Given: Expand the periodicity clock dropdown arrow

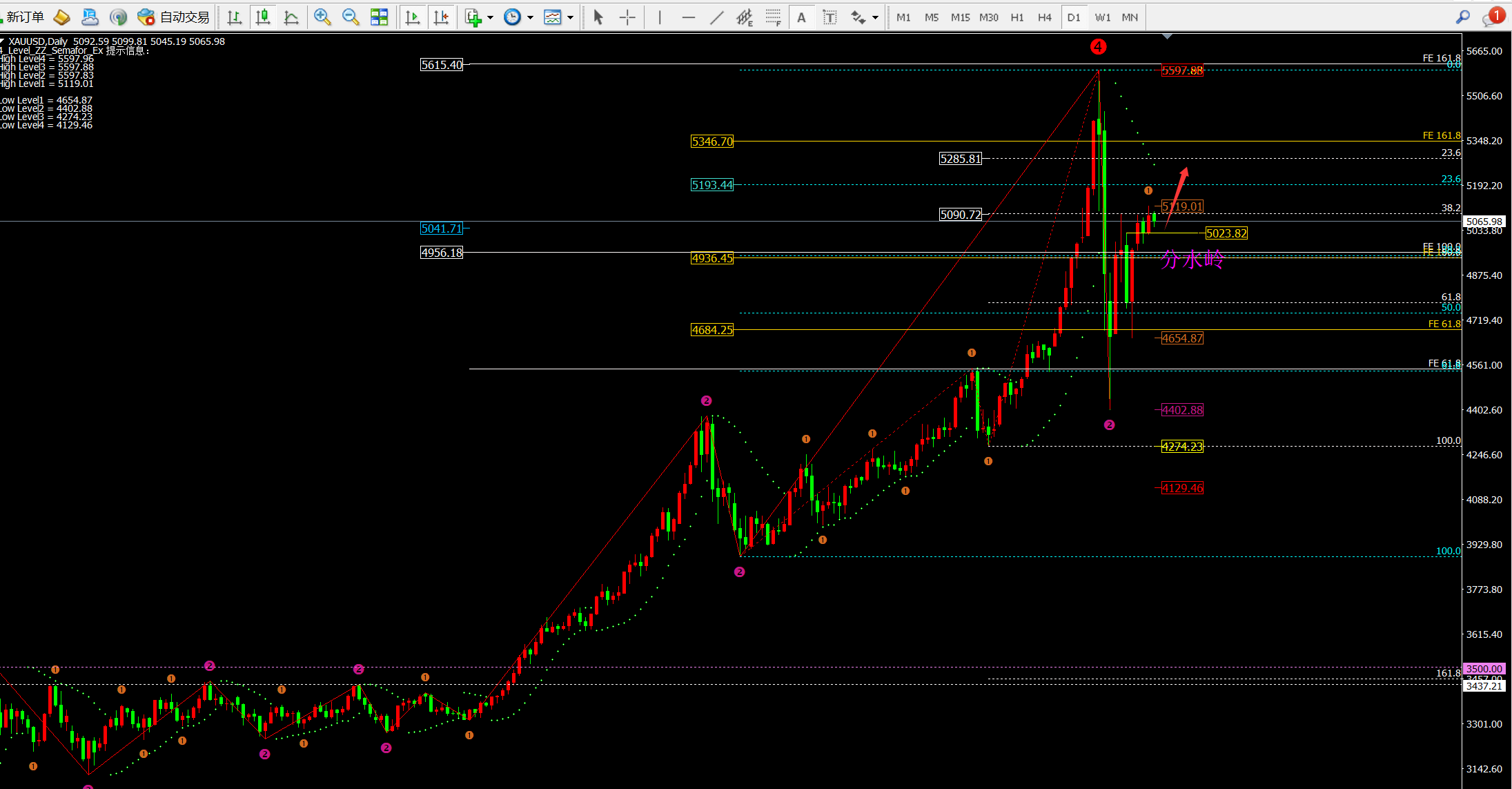Looking at the screenshot, I should click(x=530, y=17).
